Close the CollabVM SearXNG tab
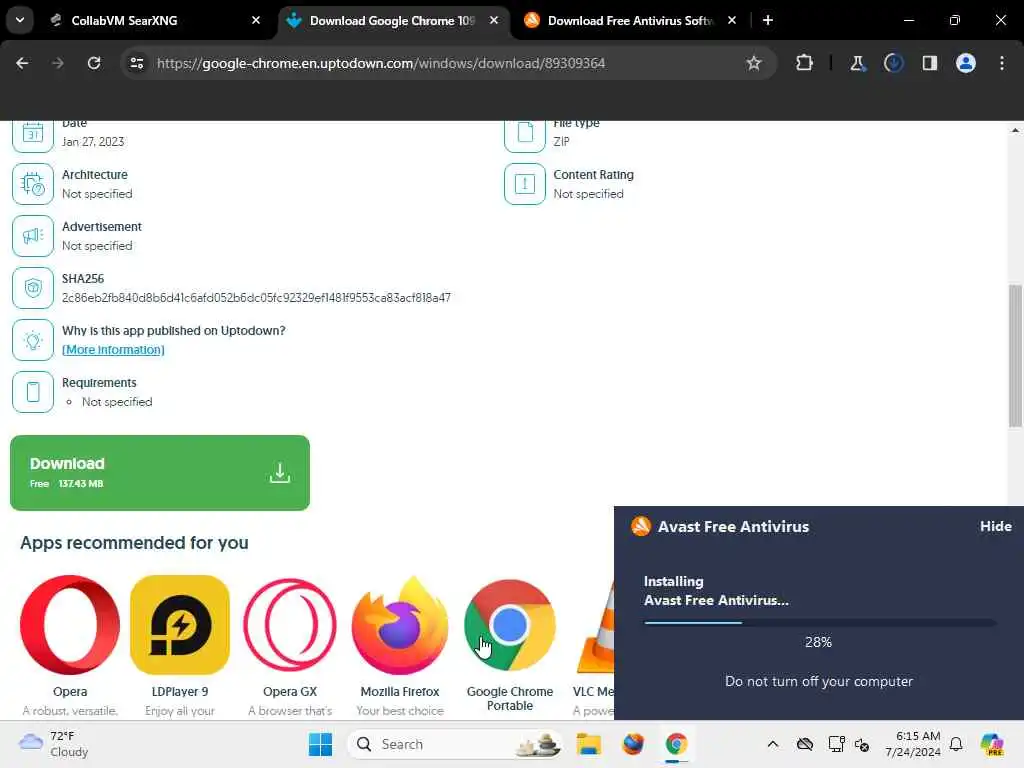The image size is (1024, 768). pyautogui.click(x=256, y=21)
